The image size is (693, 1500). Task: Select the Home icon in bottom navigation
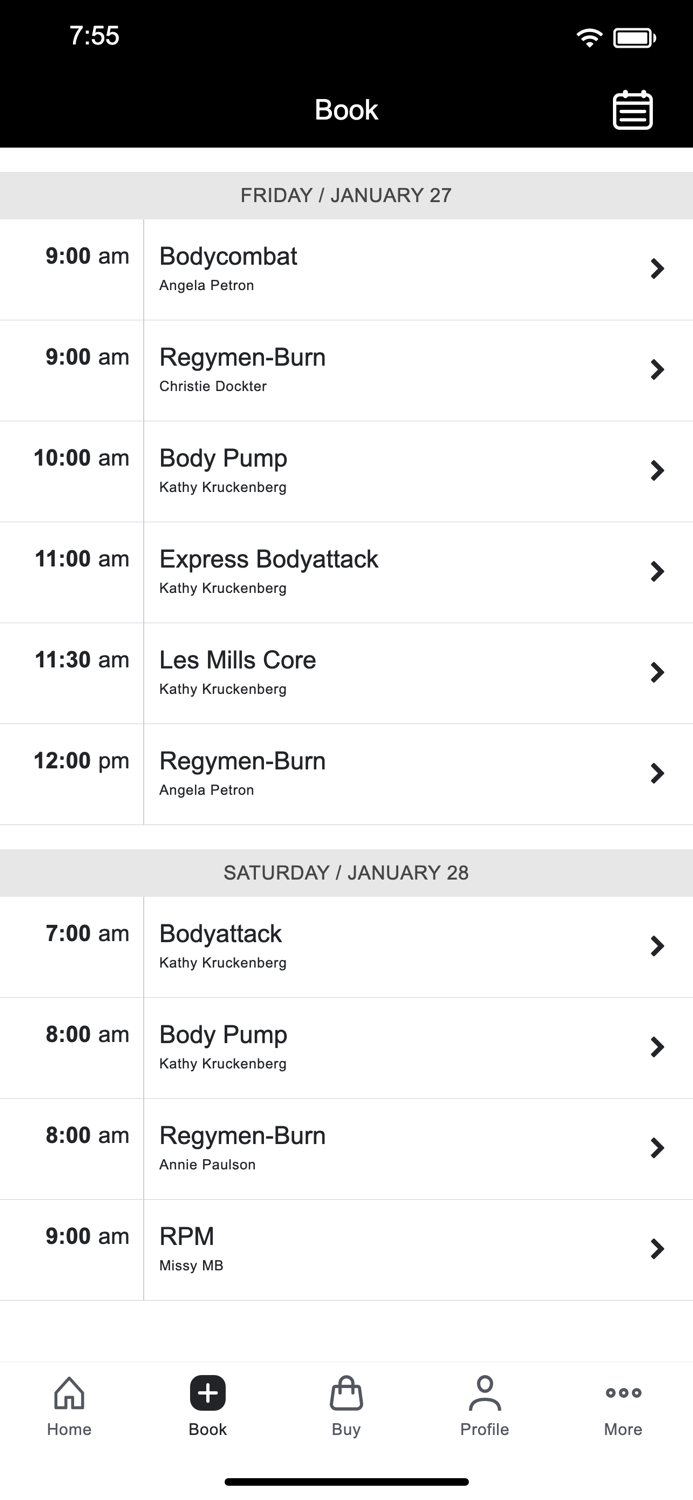click(x=68, y=1403)
